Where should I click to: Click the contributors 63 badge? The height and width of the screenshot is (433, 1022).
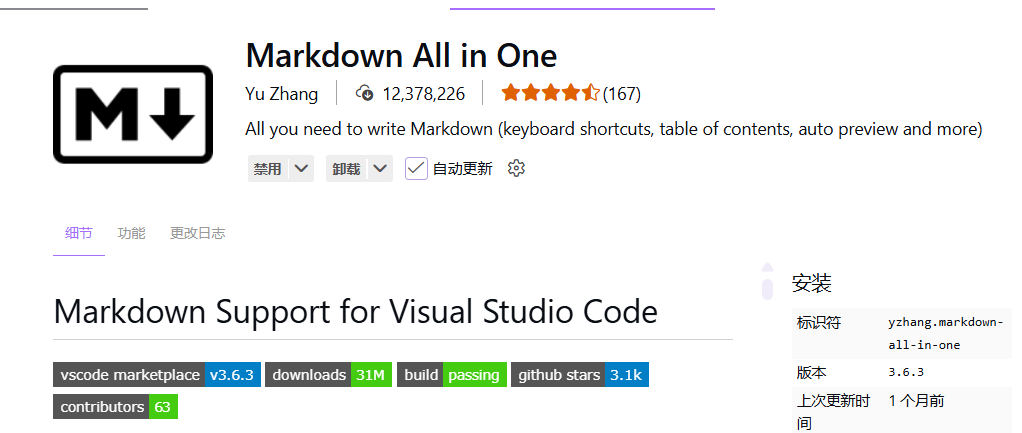[x=115, y=407]
